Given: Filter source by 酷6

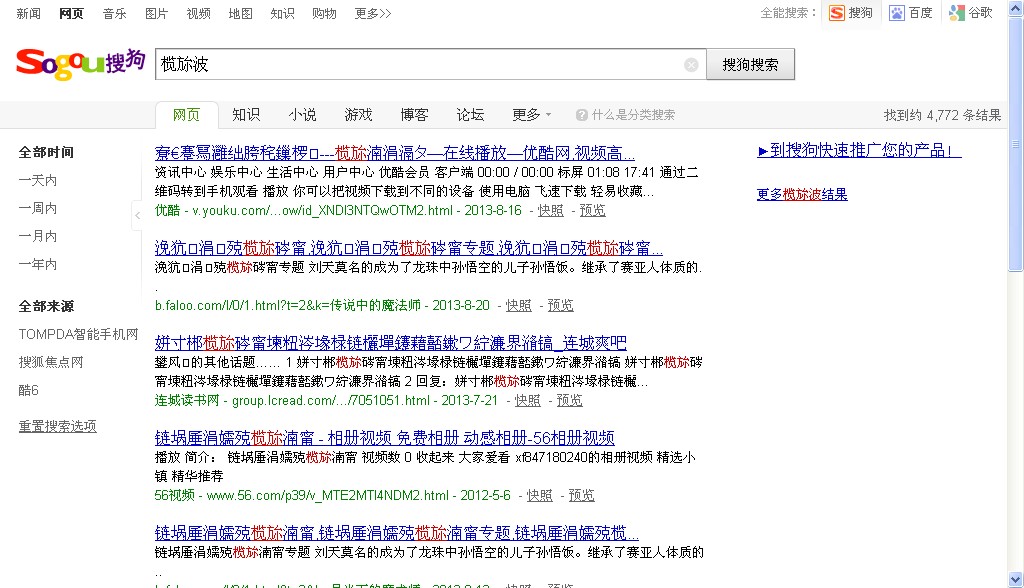Looking at the screenshot, I should [29, 390].
